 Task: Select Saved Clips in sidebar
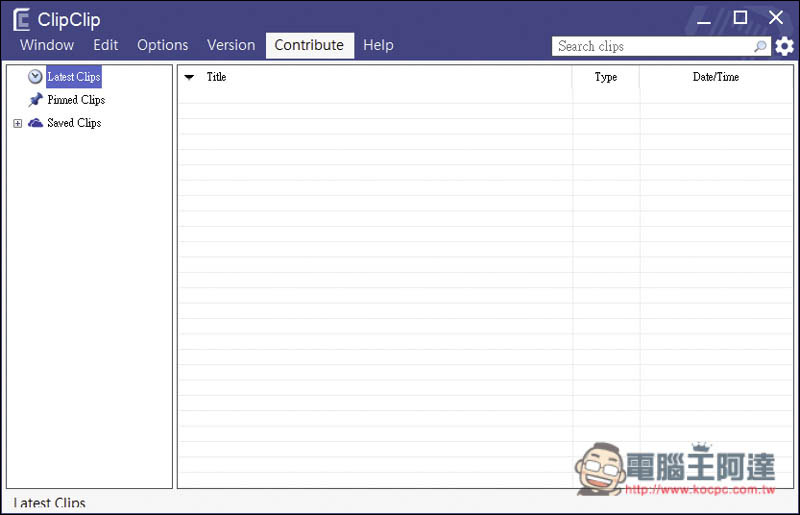(74, 122)
